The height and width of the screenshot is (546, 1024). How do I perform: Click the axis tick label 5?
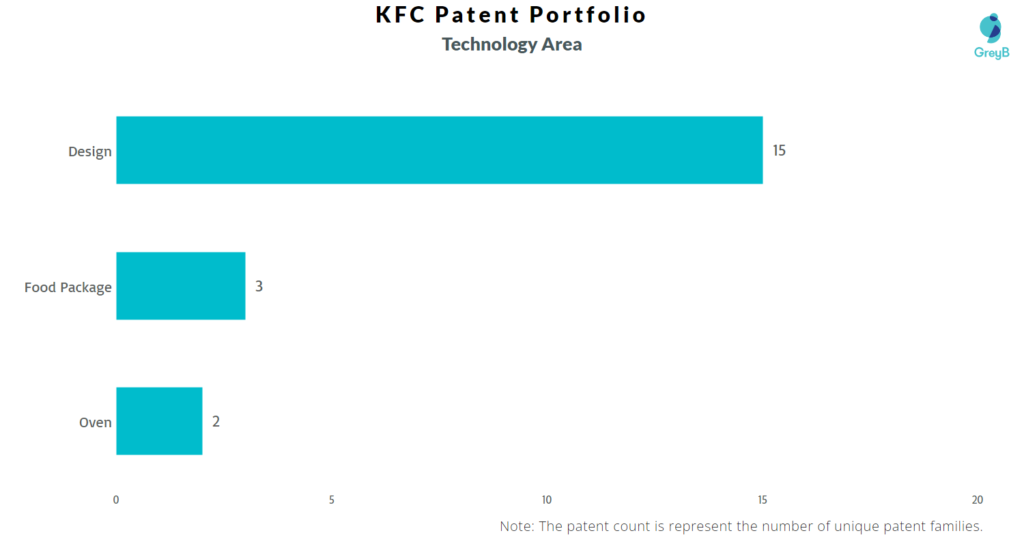pyautogui.click(x=332, y=500)
